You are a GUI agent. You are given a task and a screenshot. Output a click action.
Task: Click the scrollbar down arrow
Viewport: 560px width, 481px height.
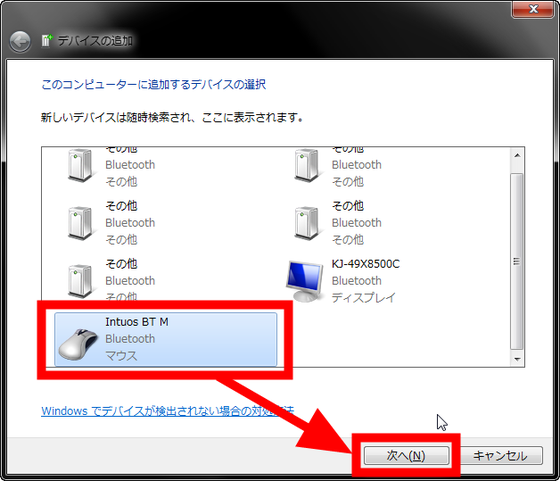coord(517,359)
